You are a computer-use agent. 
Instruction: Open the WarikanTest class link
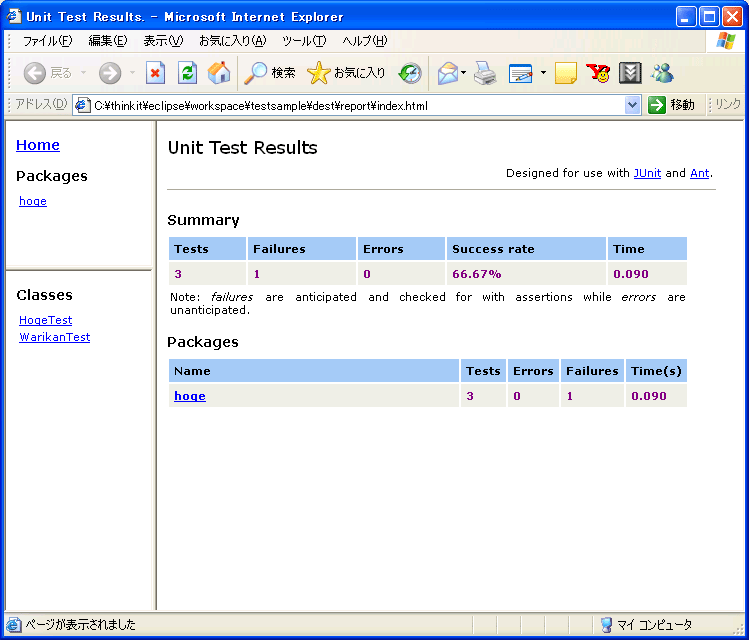54,337
